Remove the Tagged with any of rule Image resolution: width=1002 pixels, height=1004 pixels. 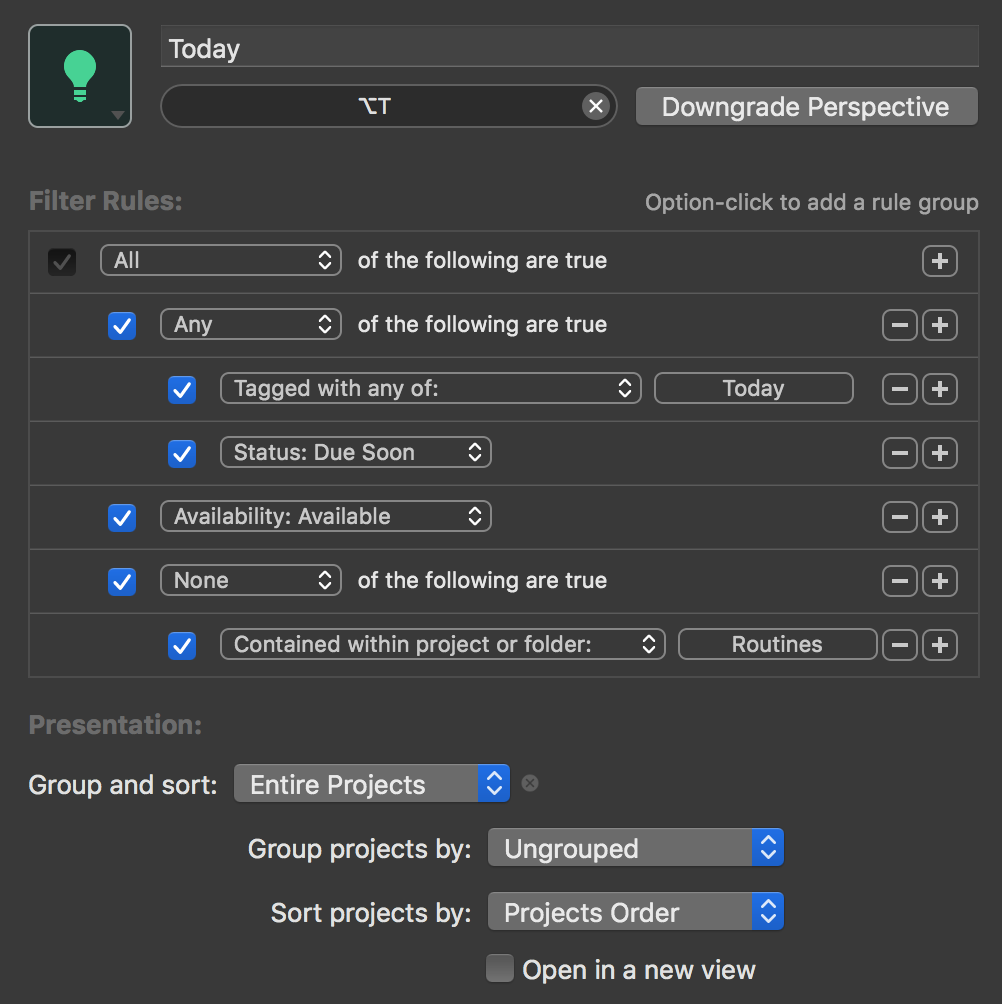coord(899,389)
